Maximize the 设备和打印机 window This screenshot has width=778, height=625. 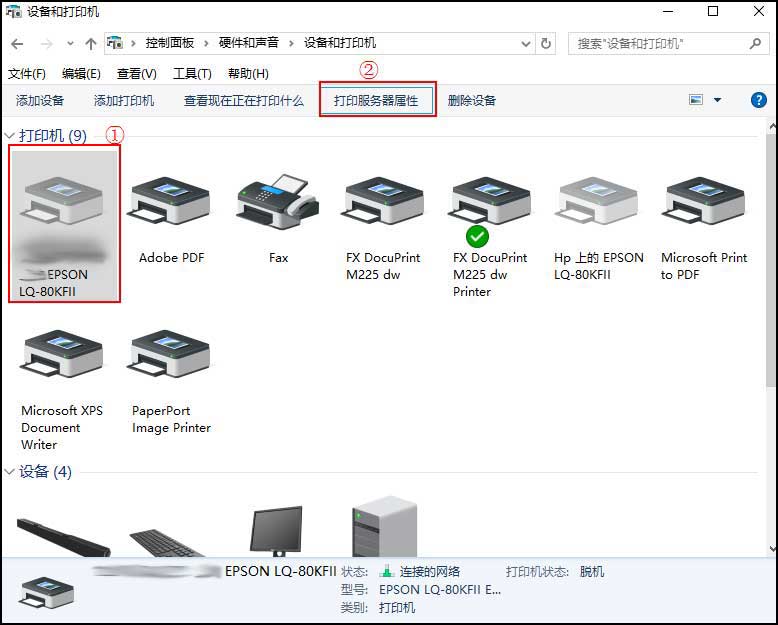[x=713, y=11]
